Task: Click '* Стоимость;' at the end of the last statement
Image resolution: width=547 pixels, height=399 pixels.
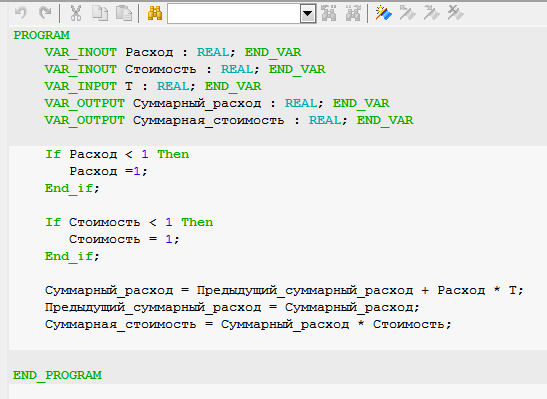Action: 405,324
